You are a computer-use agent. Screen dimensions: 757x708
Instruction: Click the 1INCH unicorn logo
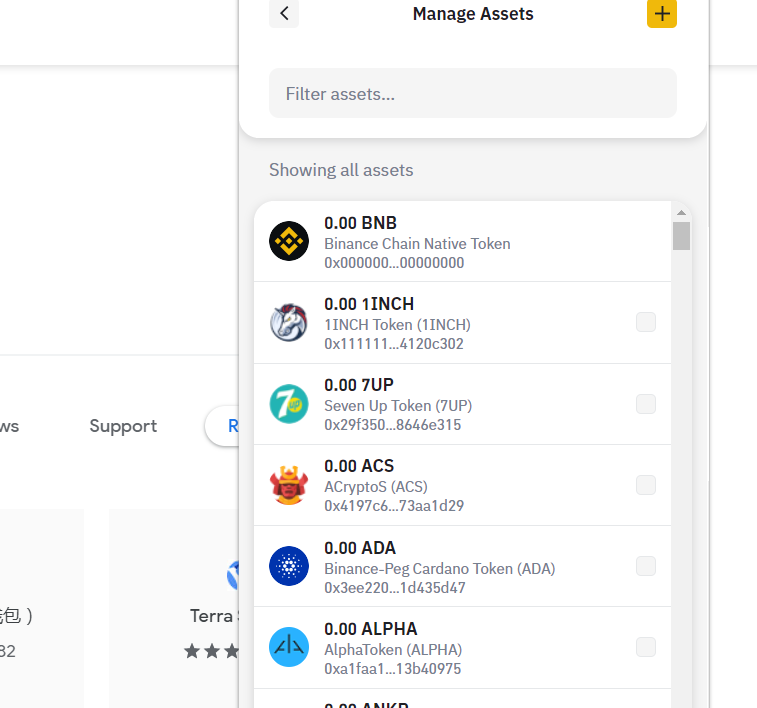(x=289, y=322)
